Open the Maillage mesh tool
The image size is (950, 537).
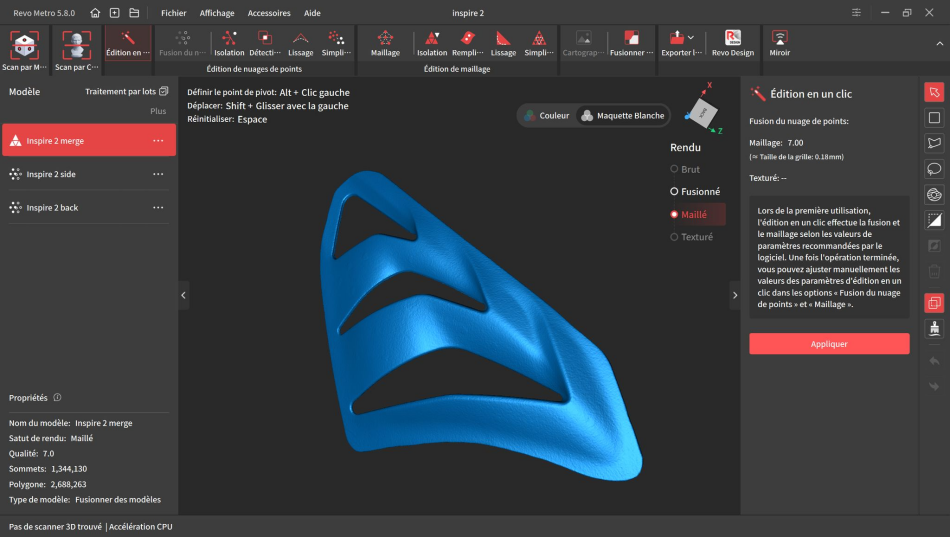pos(385,44)
